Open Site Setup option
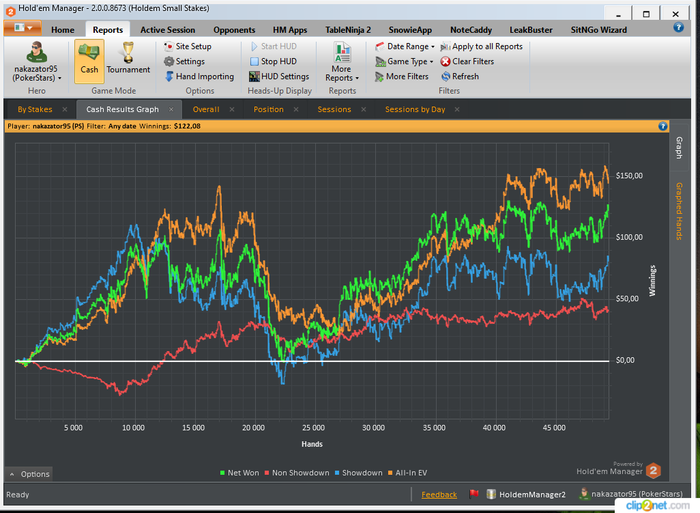 click(188, 46)
